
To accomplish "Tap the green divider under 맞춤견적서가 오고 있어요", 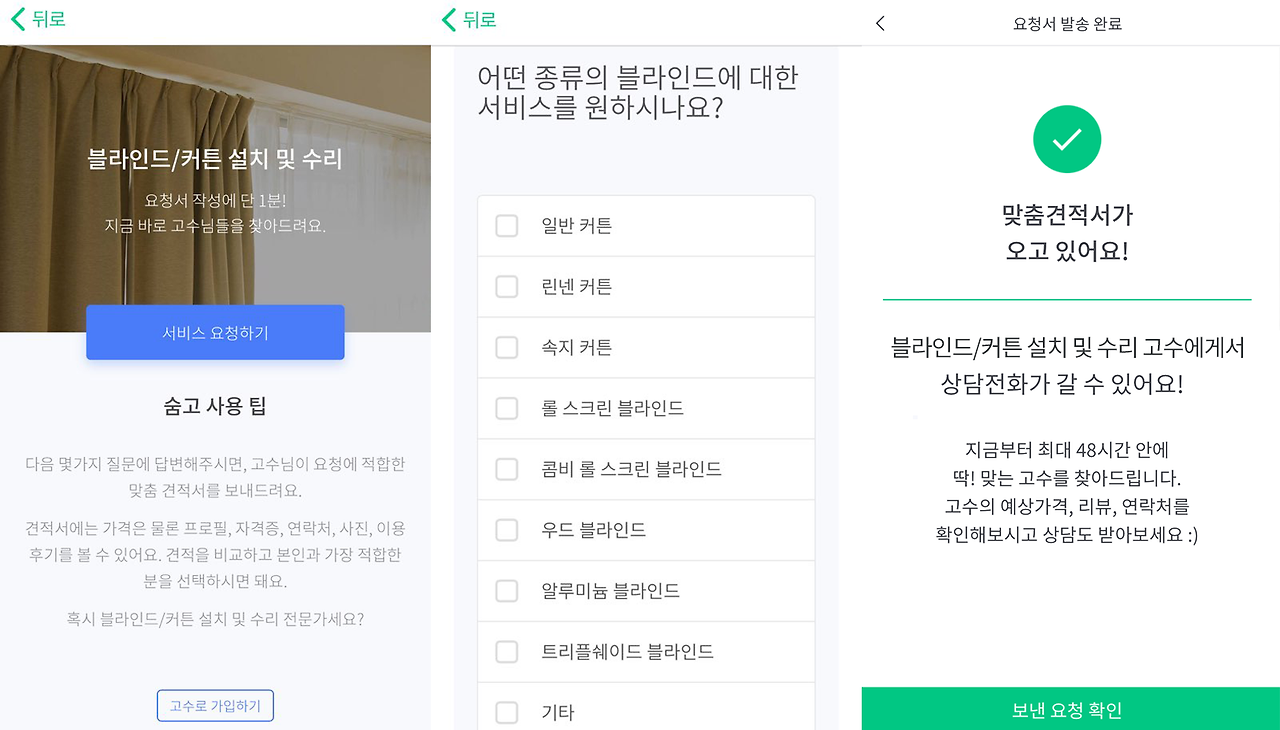I will (x=1067, y=299).
